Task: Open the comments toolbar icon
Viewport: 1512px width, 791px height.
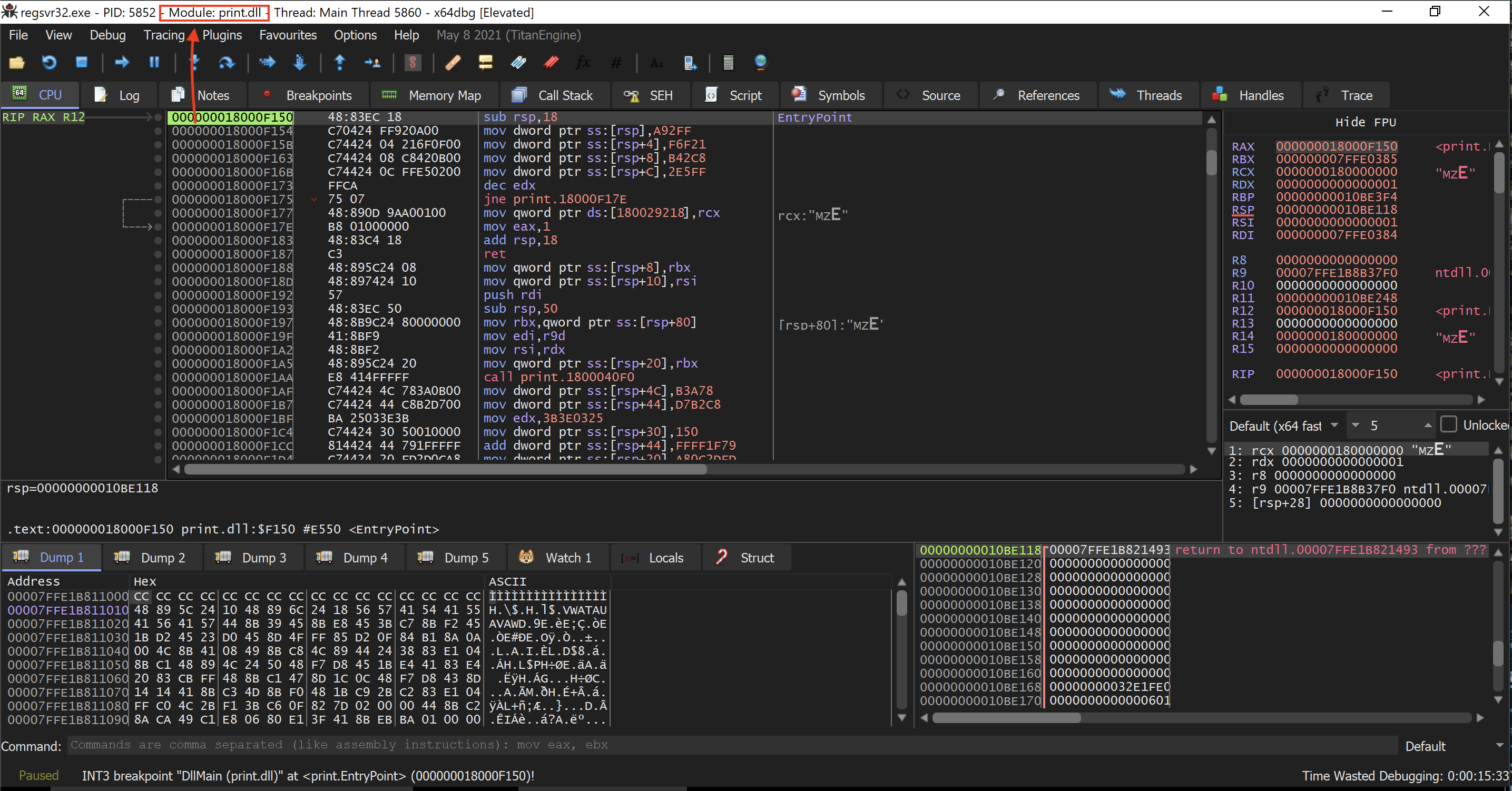Action: point(485,63)
